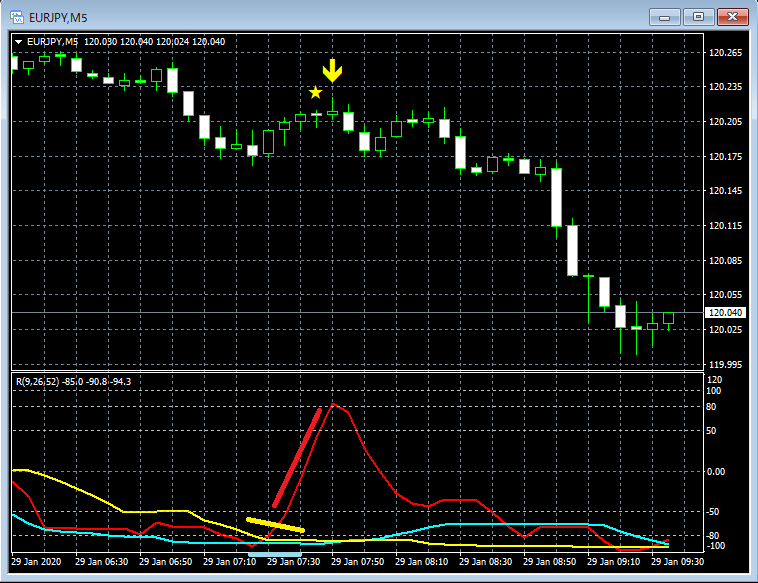Click the 29 Jan 09:30 time label

pos(677,562)
